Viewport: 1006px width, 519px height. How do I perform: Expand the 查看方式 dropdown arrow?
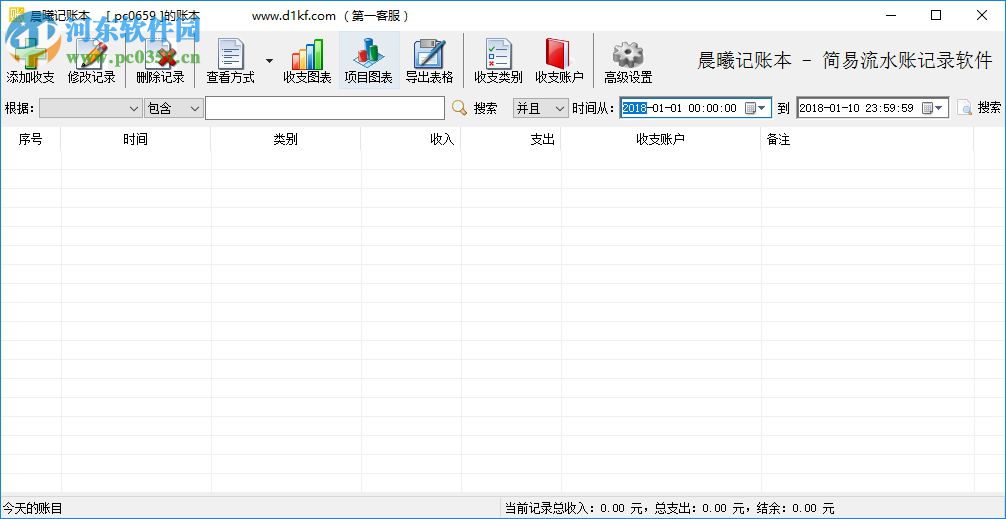pos(269,61)
